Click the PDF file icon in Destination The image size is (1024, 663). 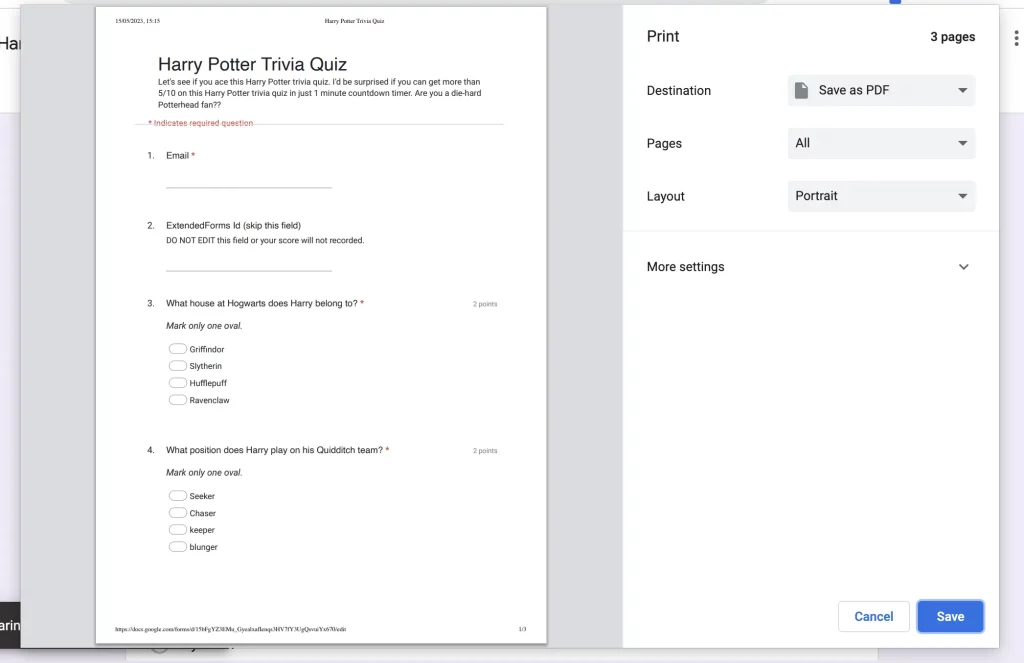click(801, 90)
